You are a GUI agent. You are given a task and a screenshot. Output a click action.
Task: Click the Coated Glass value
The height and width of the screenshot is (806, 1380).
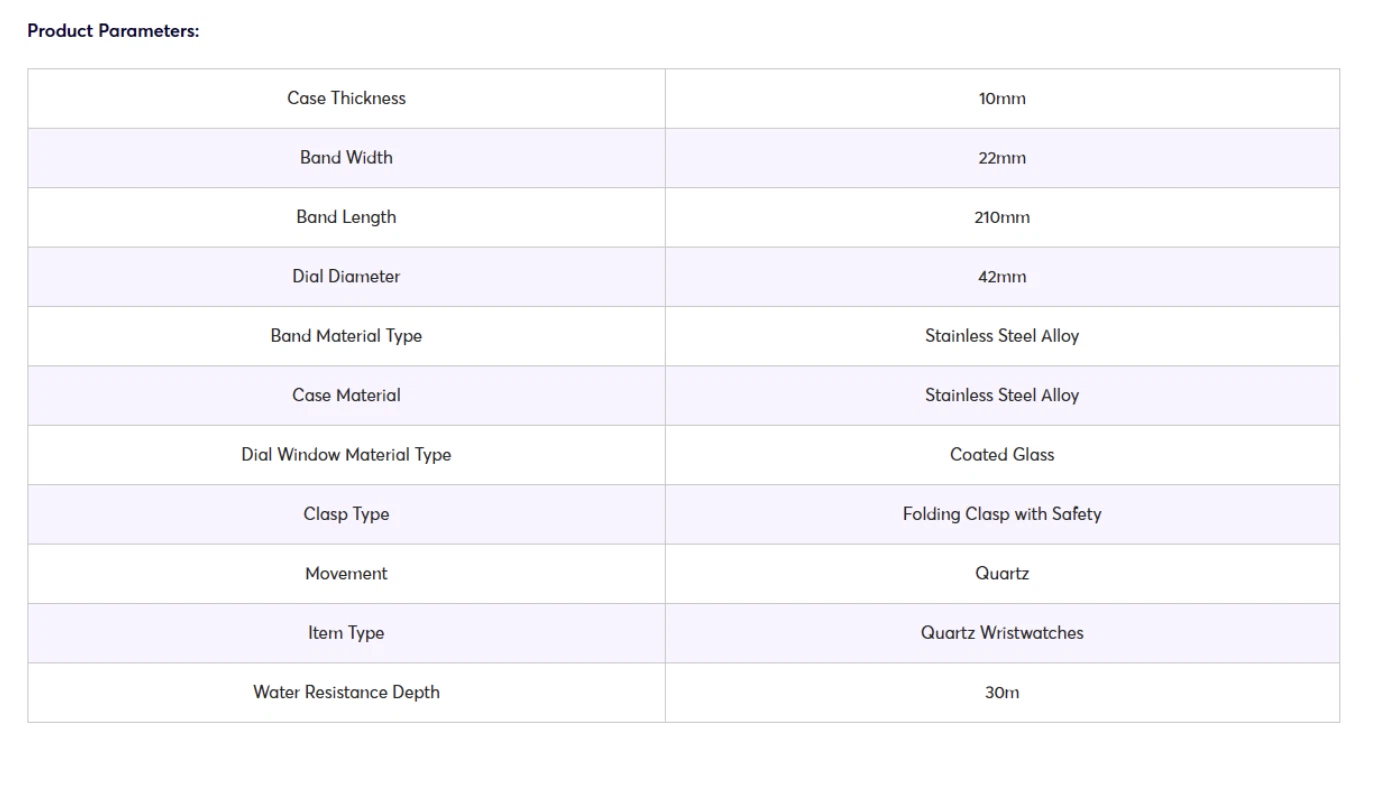(x=1002, y=455)
